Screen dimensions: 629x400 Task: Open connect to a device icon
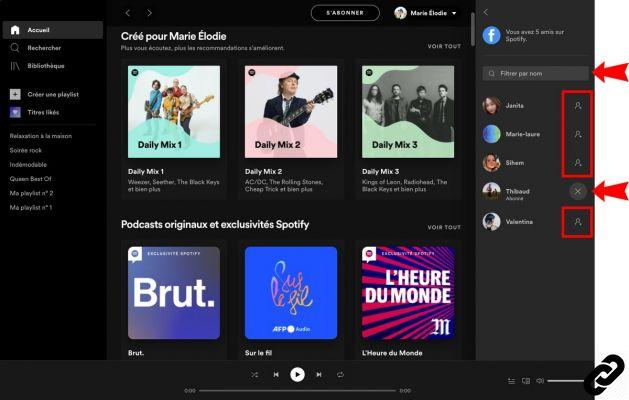(x=526, y=381)
